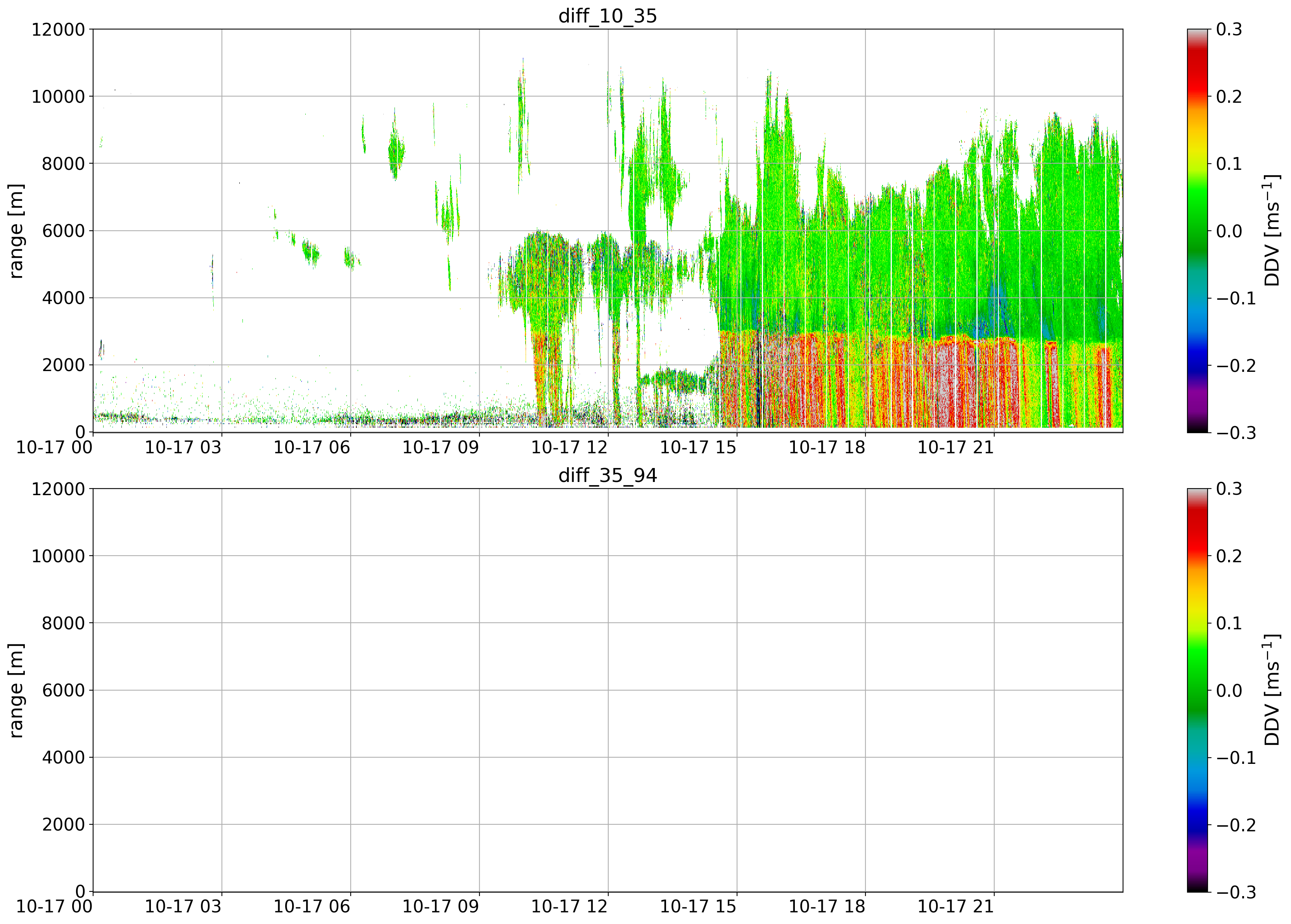
Task: Click the 0.2 tick on the upper colorbar
Action: pyautogui.click(x=1230, y=97)
